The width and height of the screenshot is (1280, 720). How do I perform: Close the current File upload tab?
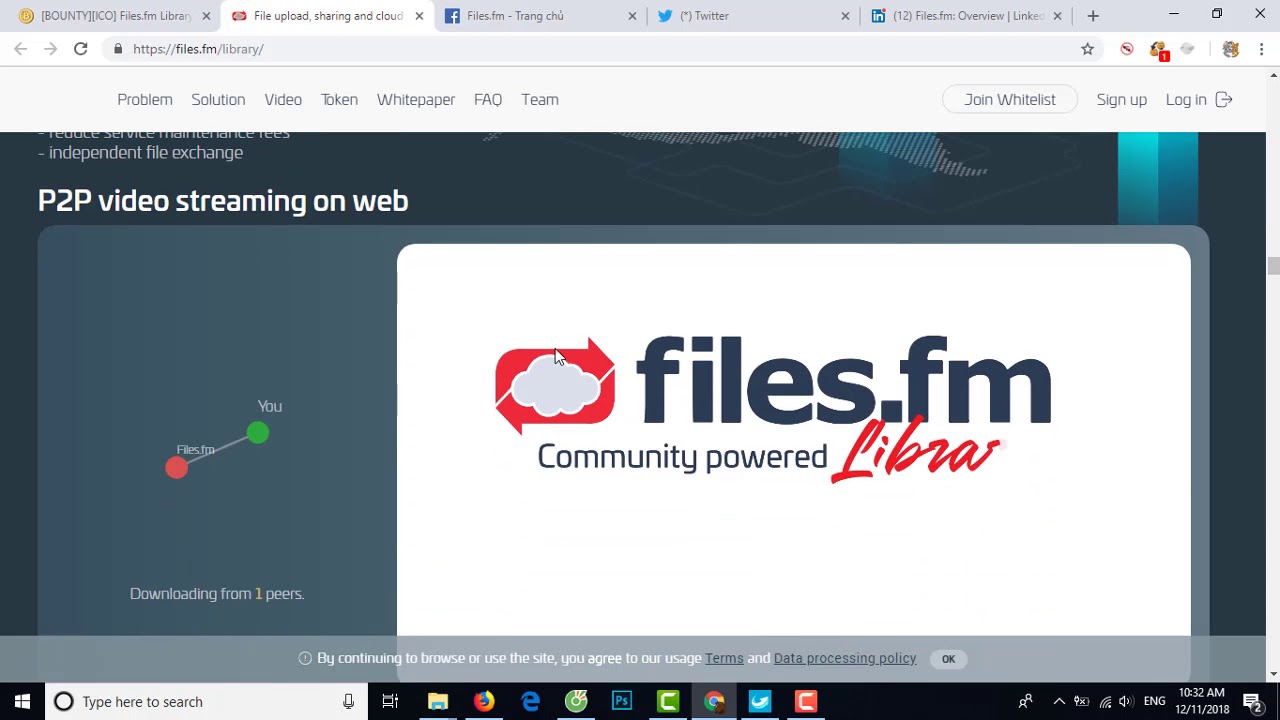point(419,16)
